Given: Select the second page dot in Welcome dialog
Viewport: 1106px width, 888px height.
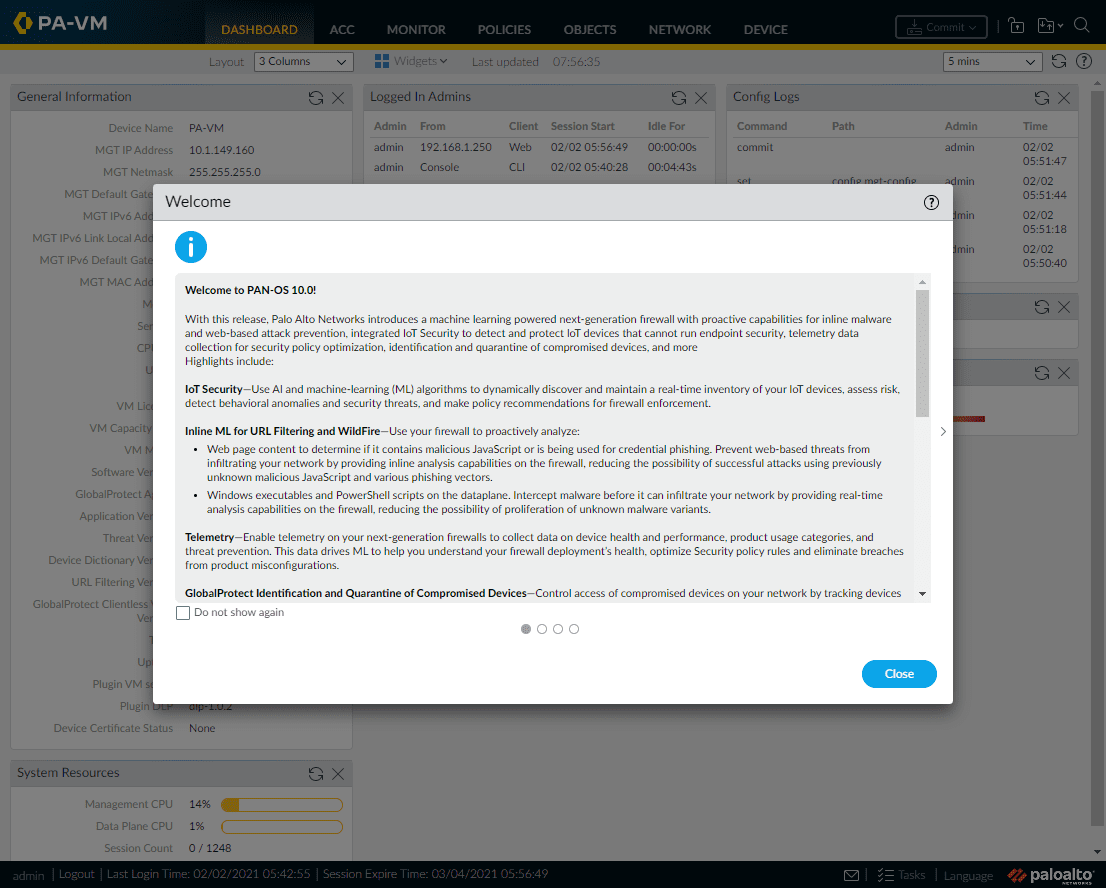Looking at the screenshot, I should click(x=542, y=629).
